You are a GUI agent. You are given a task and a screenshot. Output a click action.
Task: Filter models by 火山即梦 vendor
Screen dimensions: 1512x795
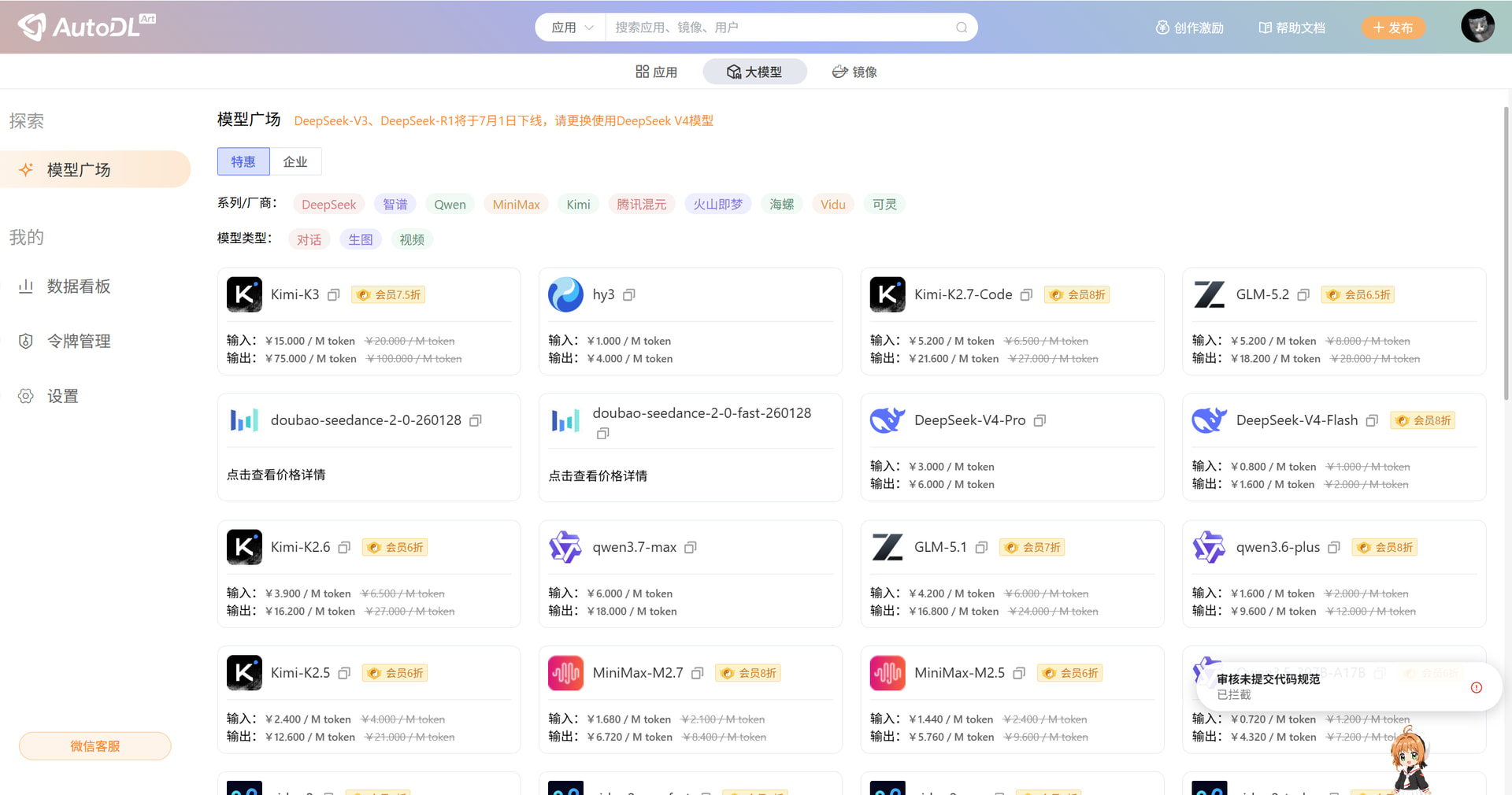717,205
